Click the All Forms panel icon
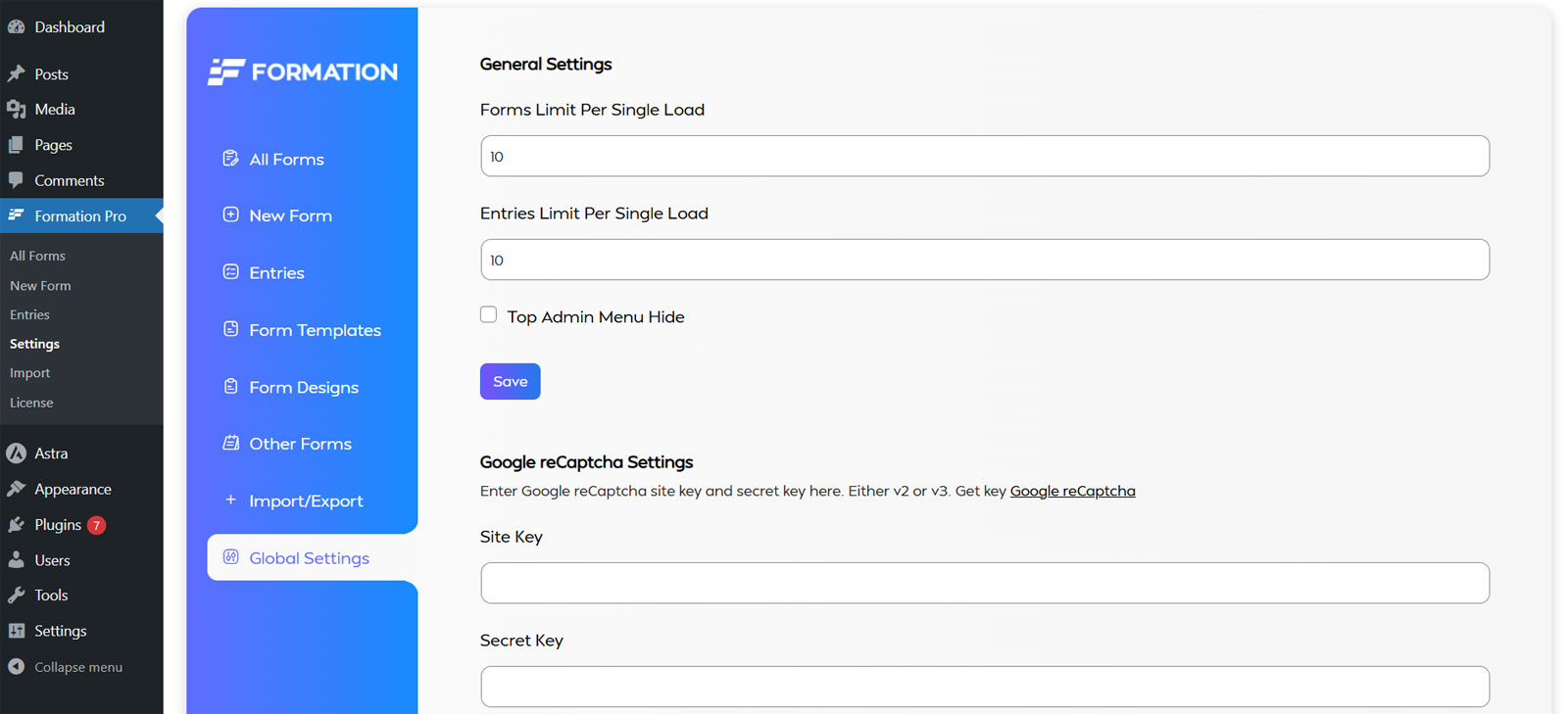The image size is (1568, 714). [x=230, y=159]
